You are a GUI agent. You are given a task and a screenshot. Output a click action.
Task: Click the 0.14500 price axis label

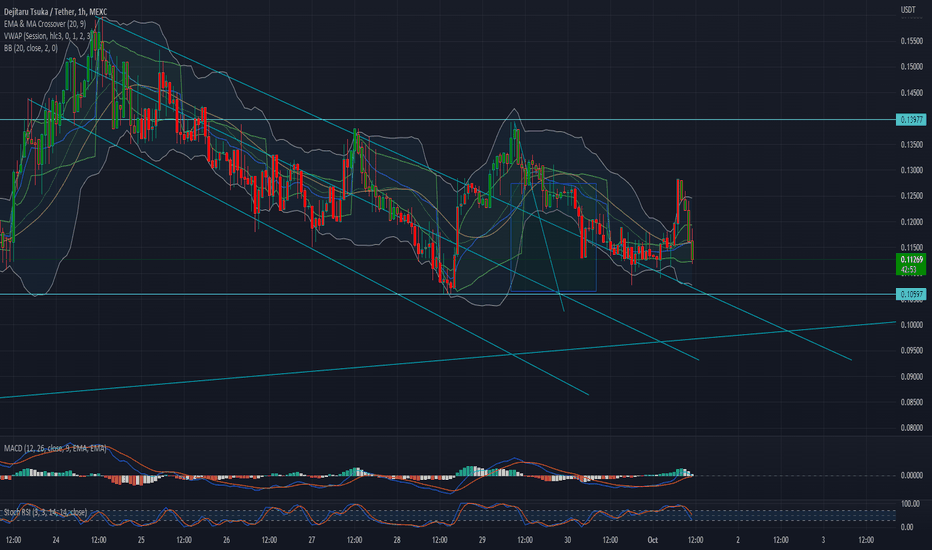coord(911,93)
